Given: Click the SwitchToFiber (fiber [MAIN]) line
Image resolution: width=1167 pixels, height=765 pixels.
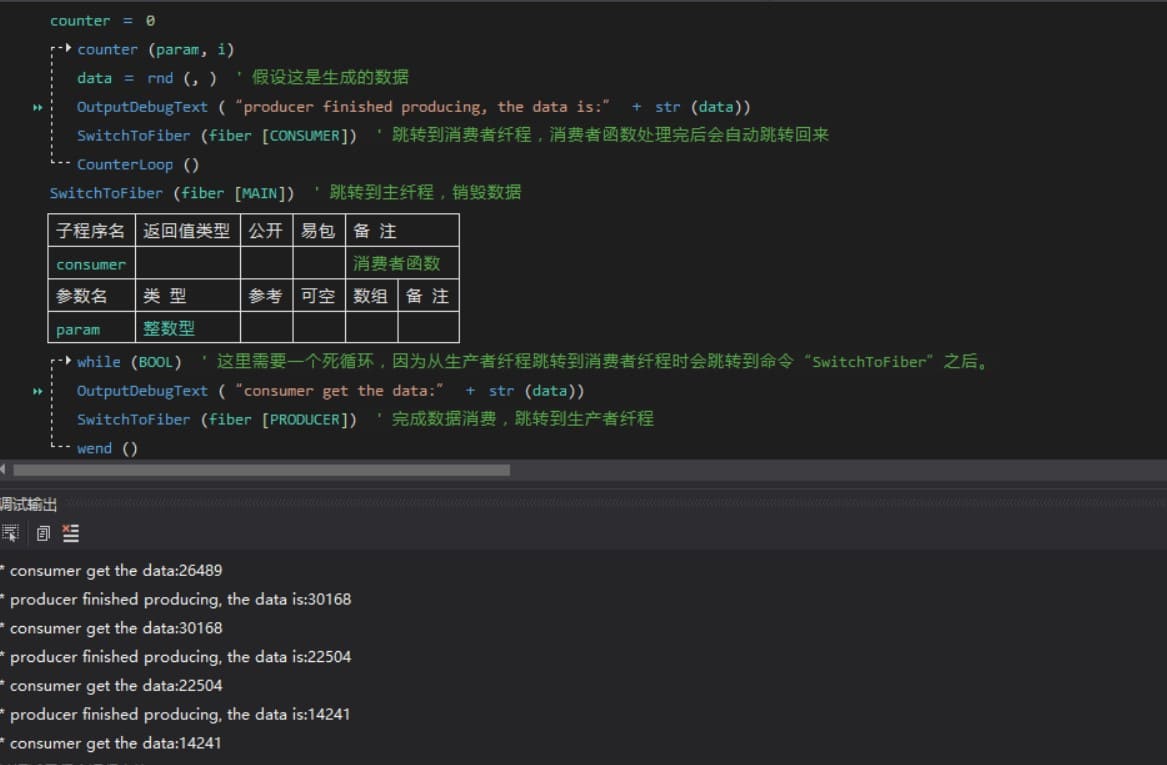Looking at the screenshot, I should 172,192.
